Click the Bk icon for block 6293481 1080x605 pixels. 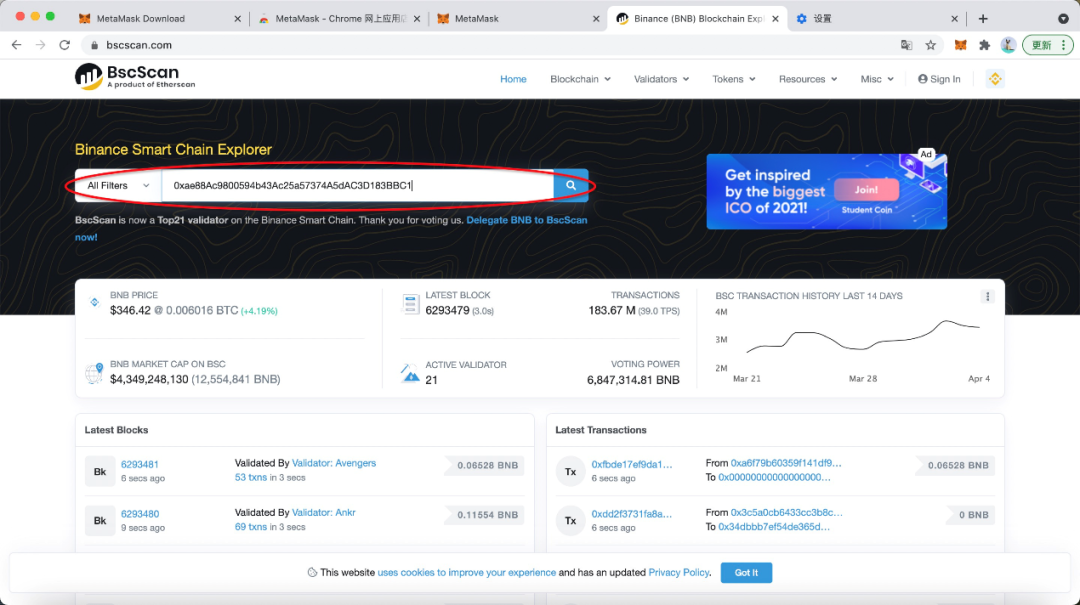coord(100,471)
